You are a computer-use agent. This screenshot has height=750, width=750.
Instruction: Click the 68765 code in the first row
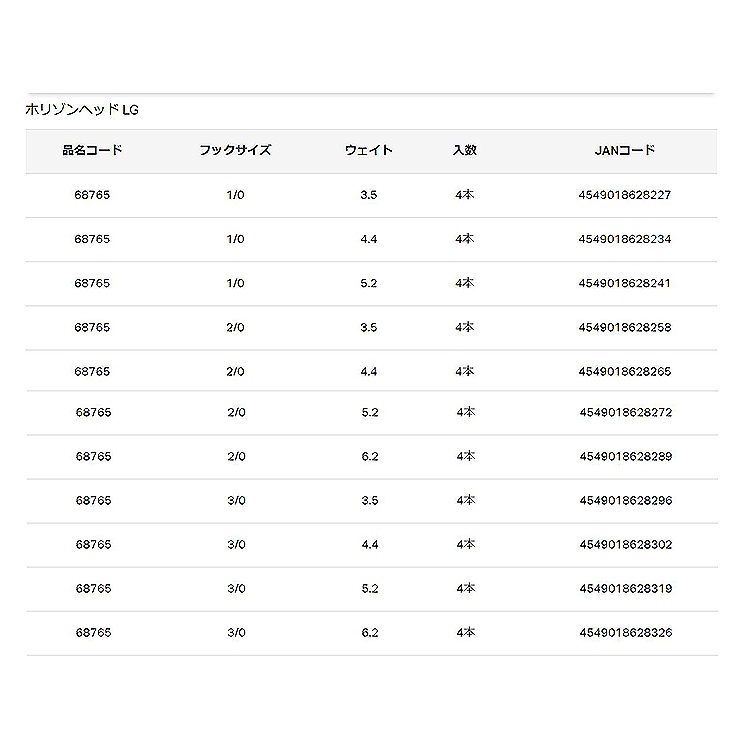92,196
